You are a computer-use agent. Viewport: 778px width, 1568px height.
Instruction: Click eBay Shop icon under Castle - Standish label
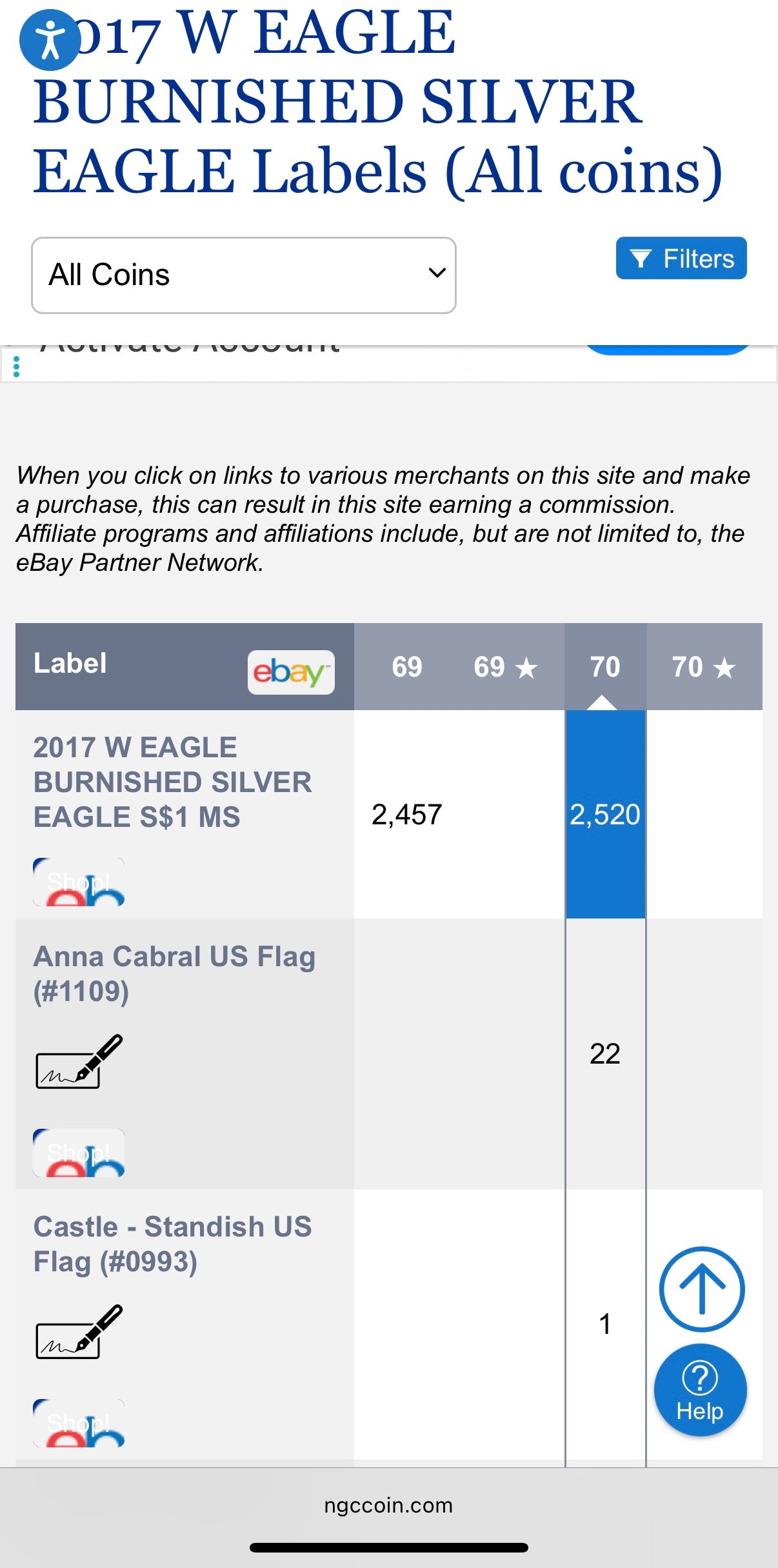[79, 1423]
